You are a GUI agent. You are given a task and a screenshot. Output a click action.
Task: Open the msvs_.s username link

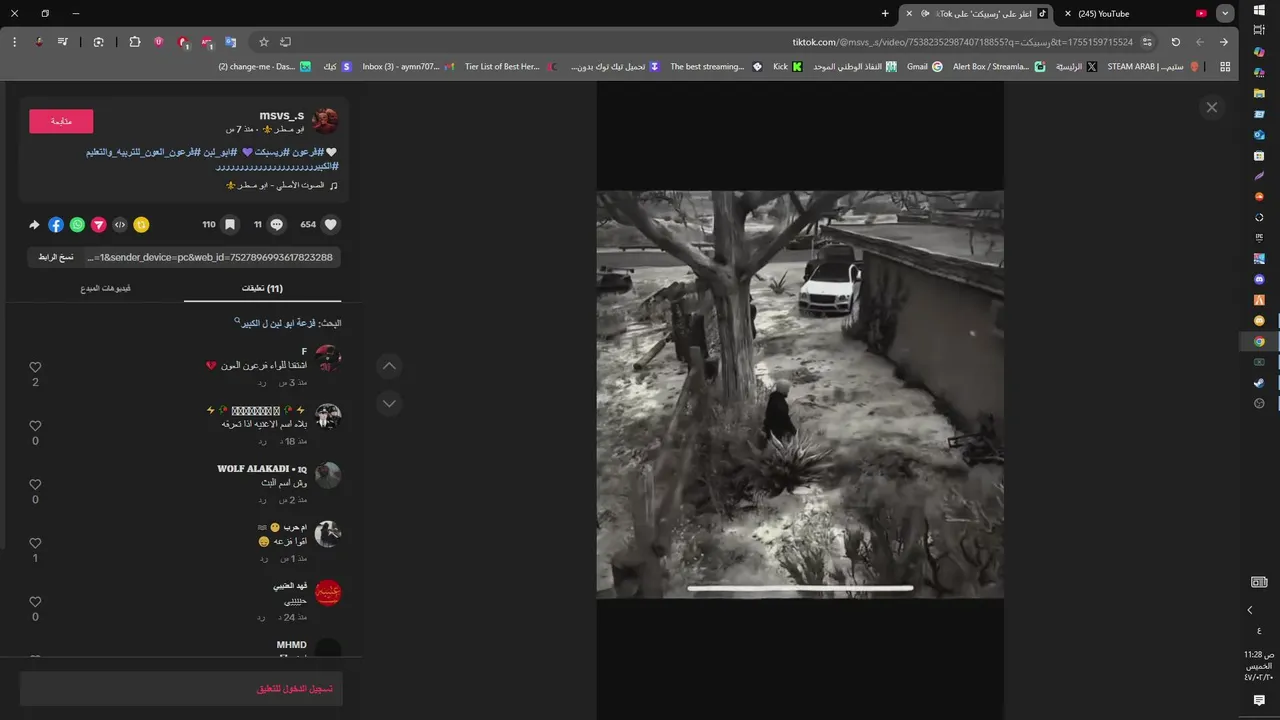282,116
